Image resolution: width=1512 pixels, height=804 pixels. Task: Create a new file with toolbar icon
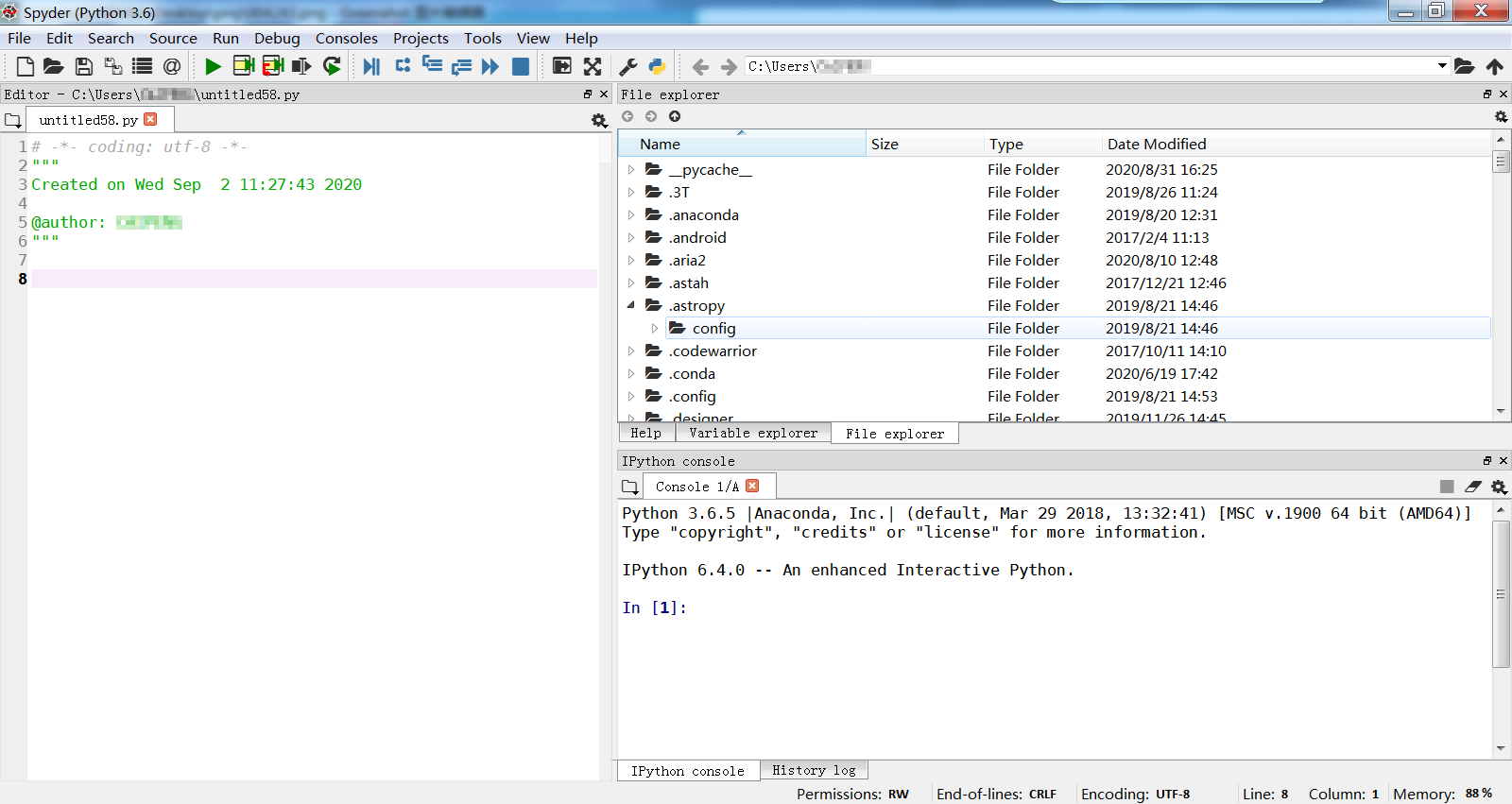click(26, 66)
